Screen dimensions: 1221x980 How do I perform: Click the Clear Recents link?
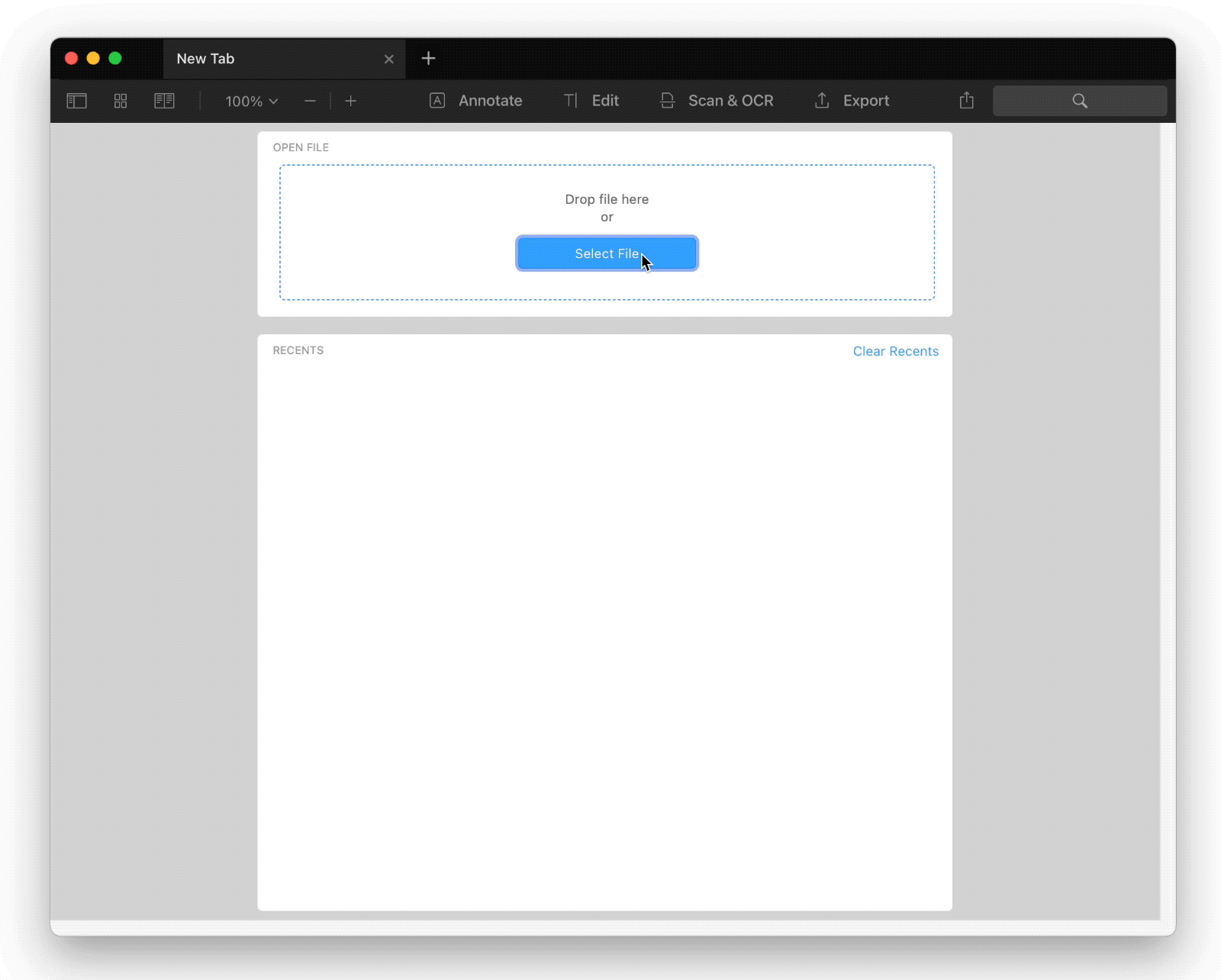895,351
